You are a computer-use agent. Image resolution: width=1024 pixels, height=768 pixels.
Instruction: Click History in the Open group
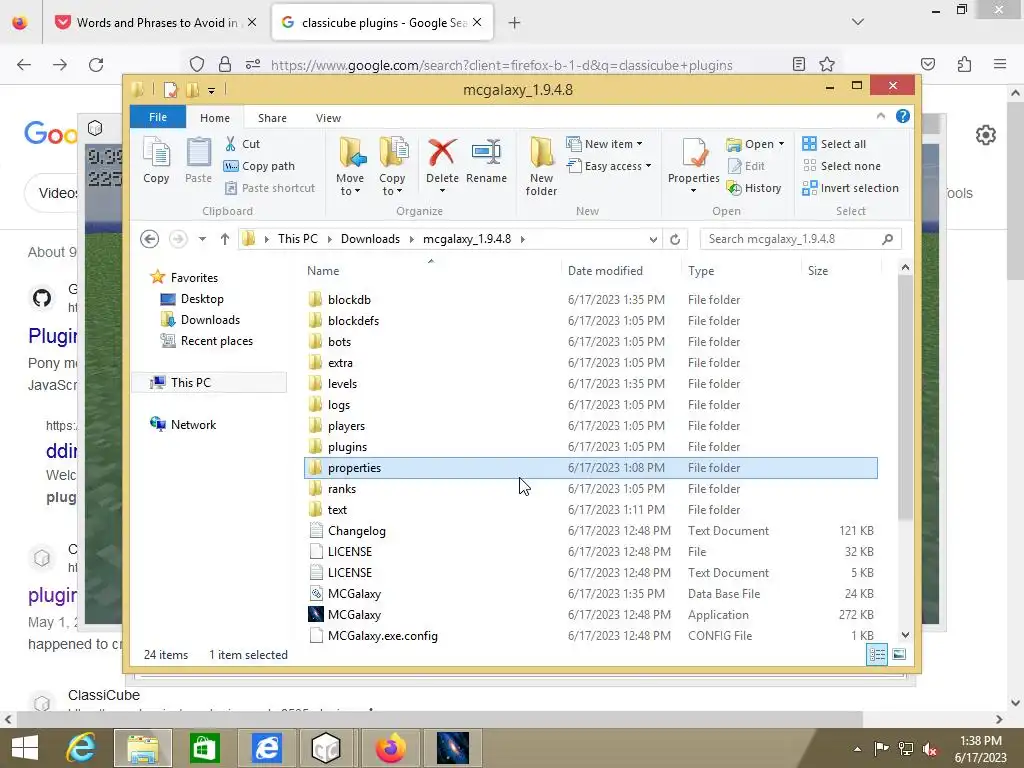coord(754,188)
